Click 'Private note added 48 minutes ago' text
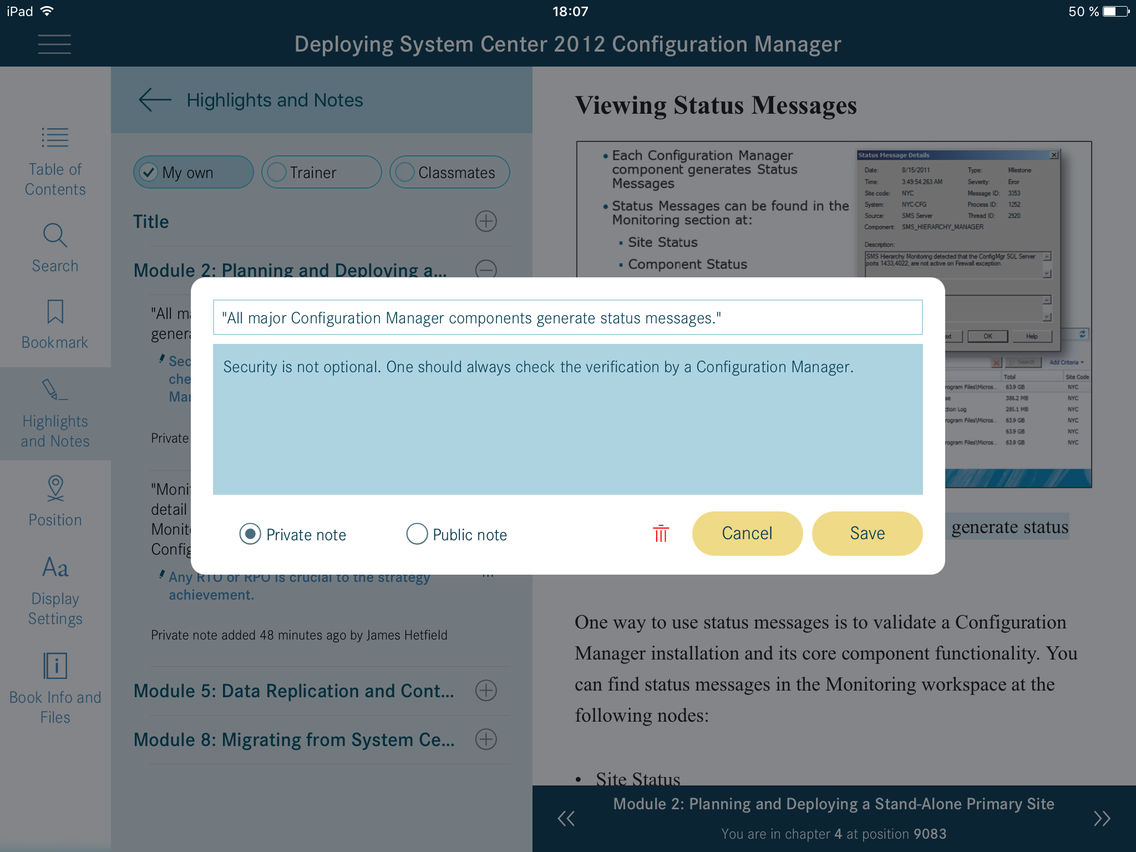1136x852 pixels. (x=299, y=635)
